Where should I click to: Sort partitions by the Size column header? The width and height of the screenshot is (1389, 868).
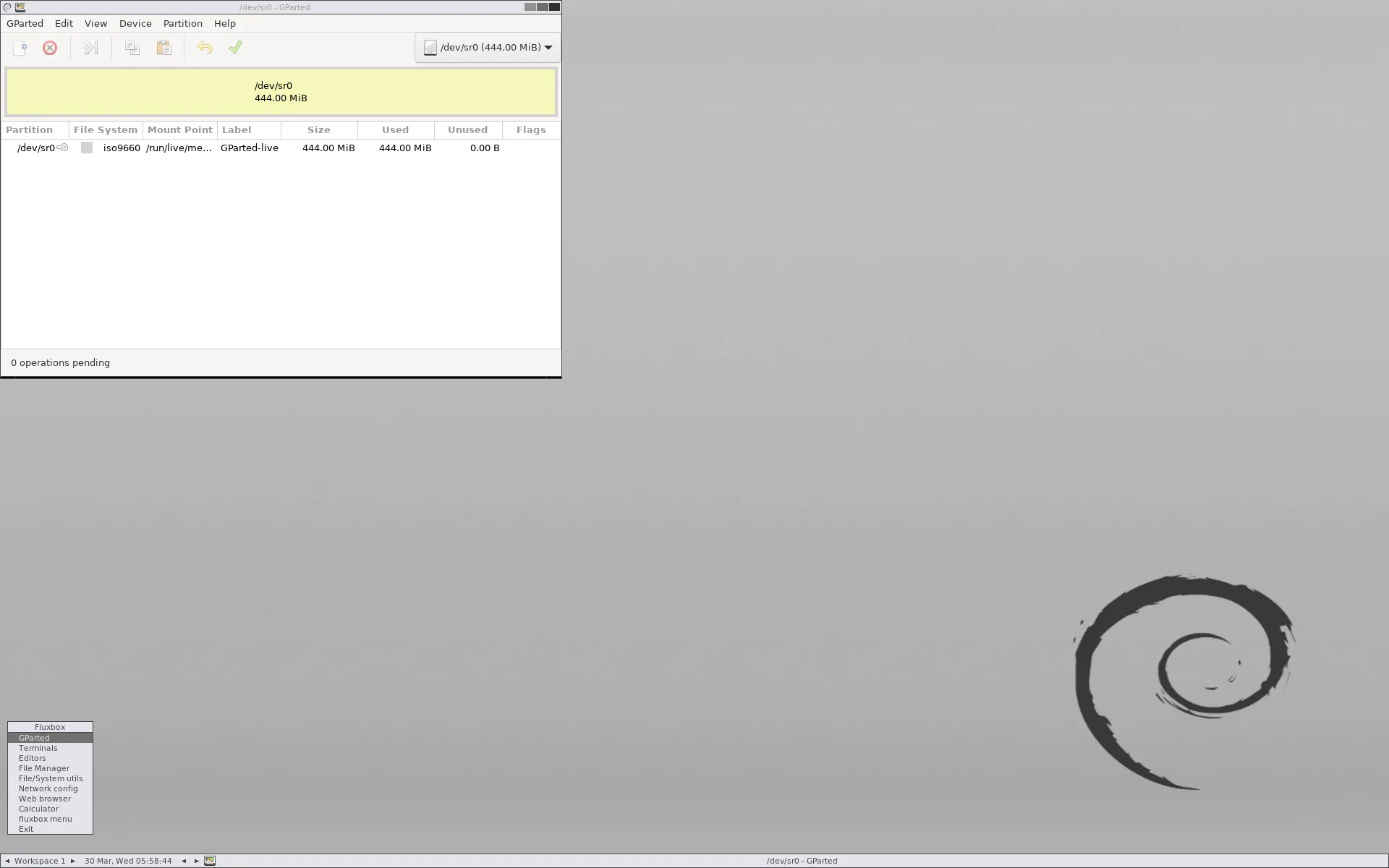click(x=318, y=129)
